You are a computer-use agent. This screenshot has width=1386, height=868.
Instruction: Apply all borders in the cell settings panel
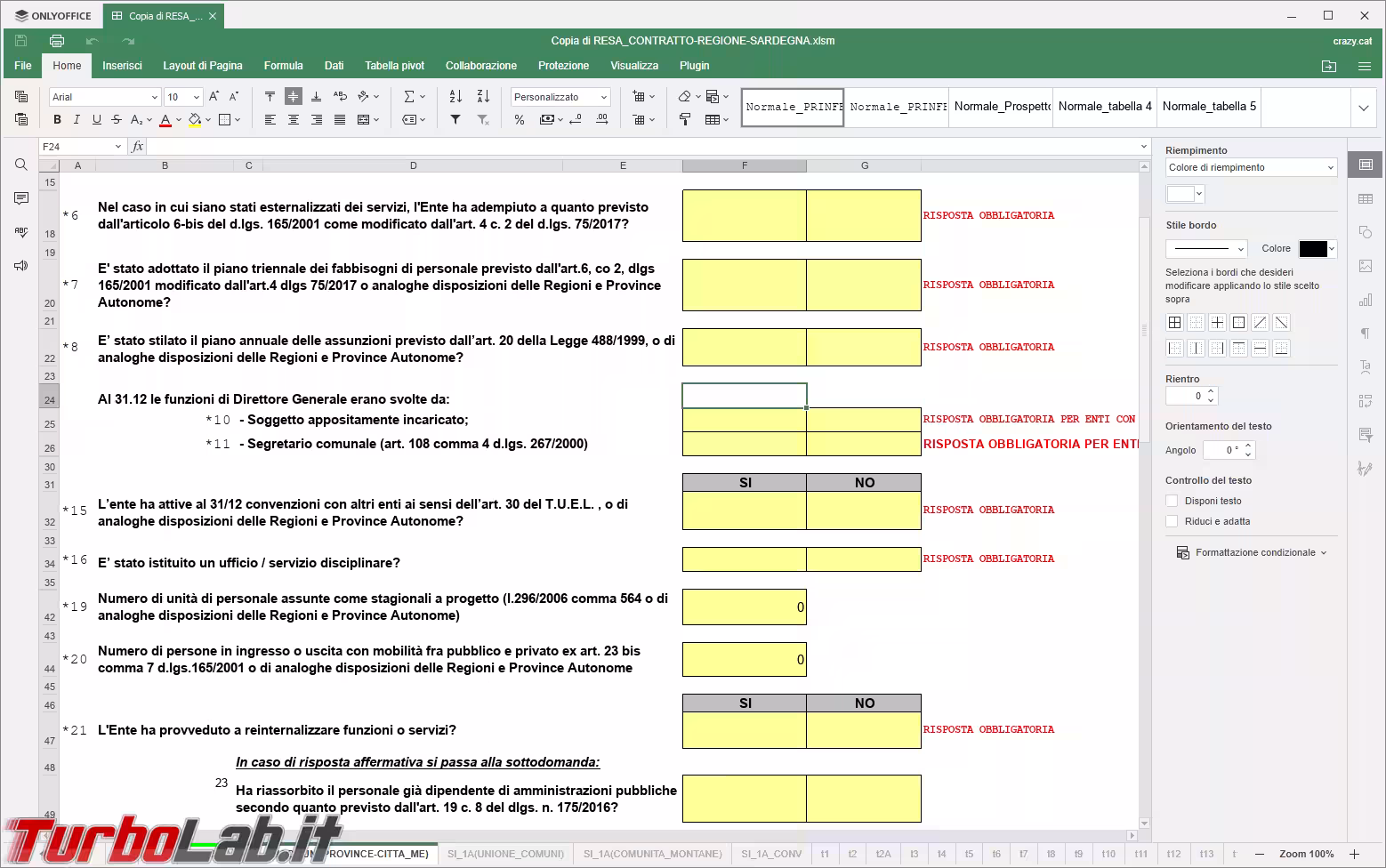click(1174, 323)
